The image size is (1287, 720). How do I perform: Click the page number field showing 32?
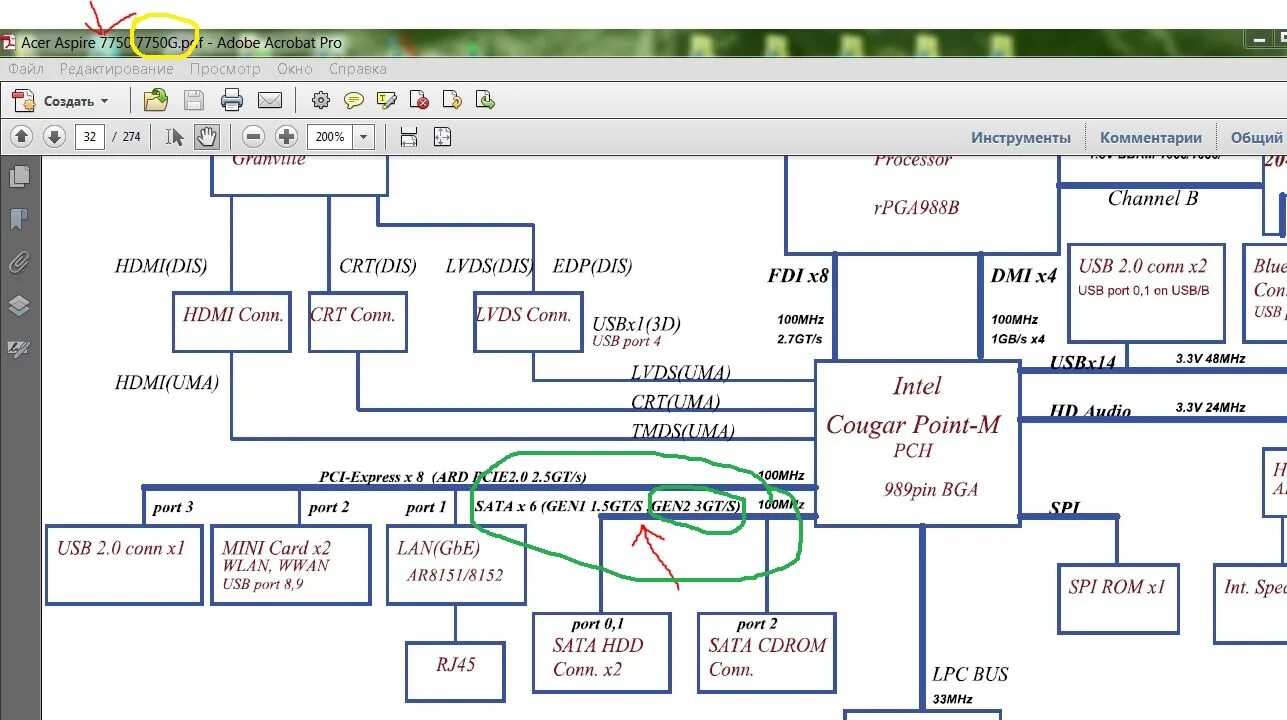point(90,137)
